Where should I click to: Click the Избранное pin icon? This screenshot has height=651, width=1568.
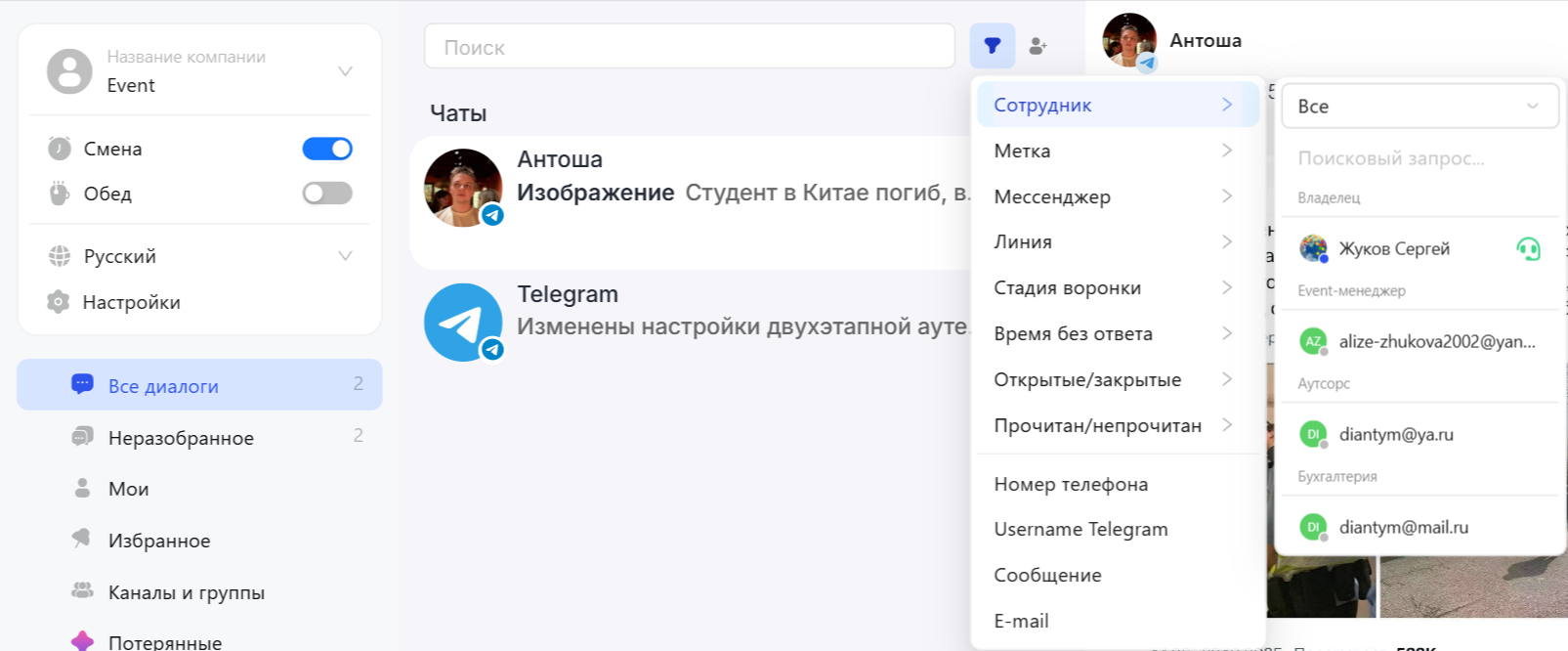(82, 540)
